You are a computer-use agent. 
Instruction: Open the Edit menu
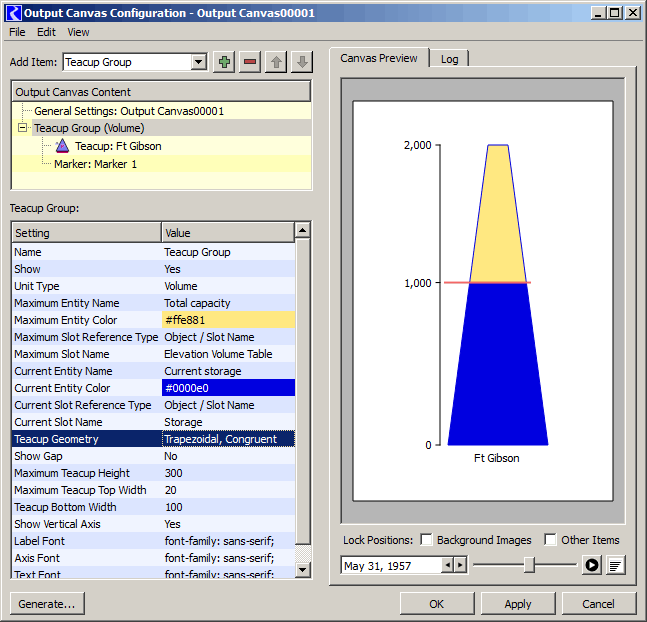(46, 32)
